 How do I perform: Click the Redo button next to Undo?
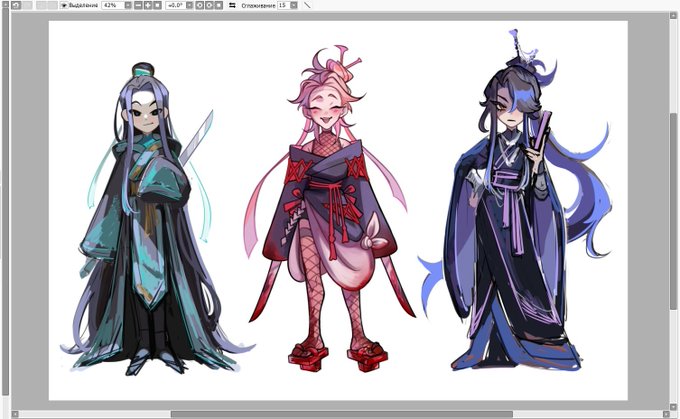(27, 5)
